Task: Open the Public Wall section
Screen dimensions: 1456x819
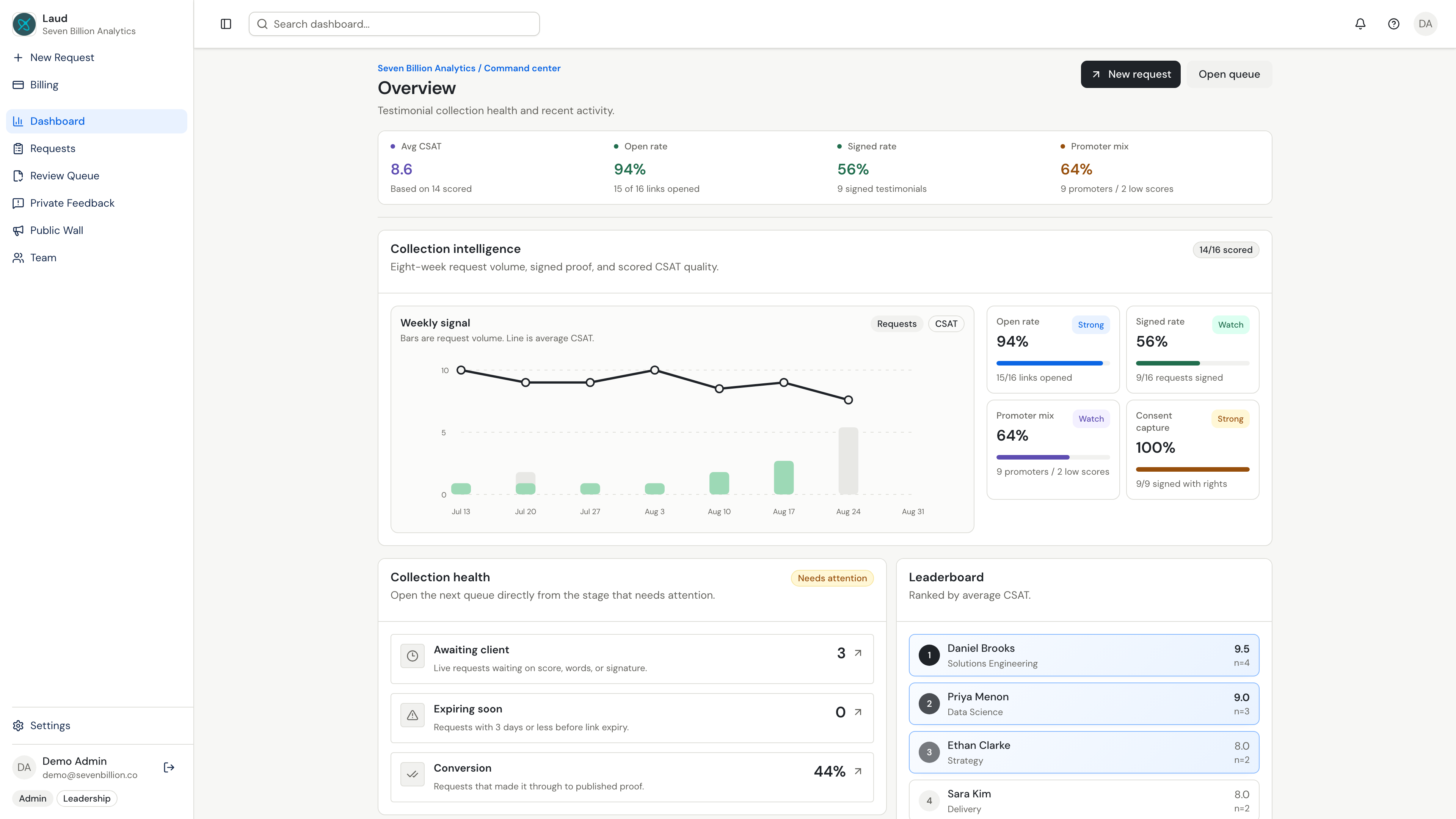Action: [97, 231]
